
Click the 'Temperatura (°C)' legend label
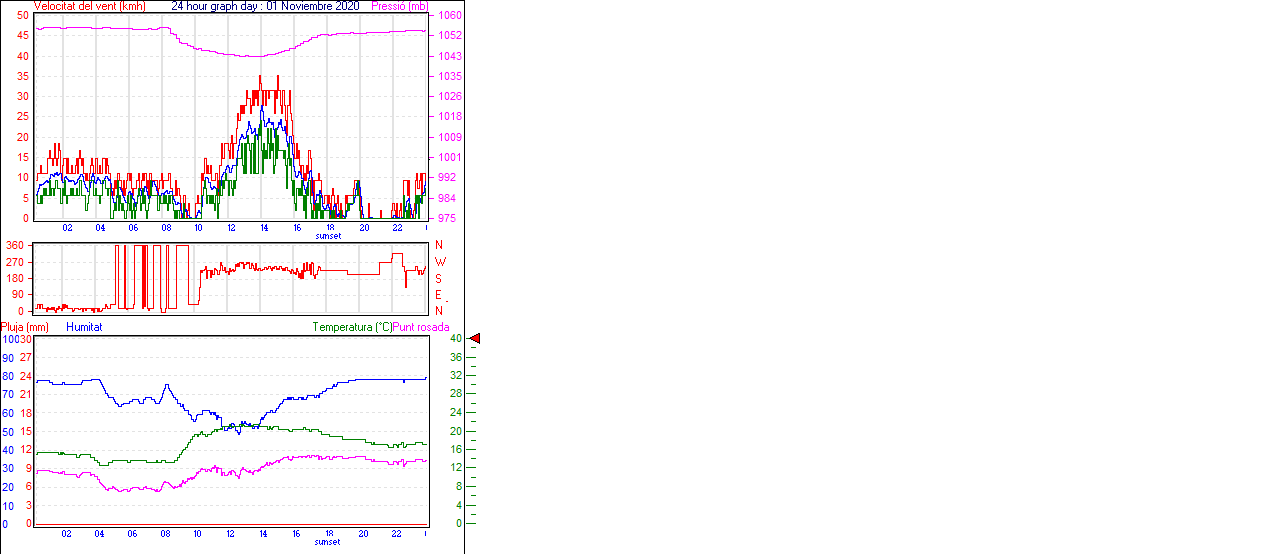pos(352,327)
